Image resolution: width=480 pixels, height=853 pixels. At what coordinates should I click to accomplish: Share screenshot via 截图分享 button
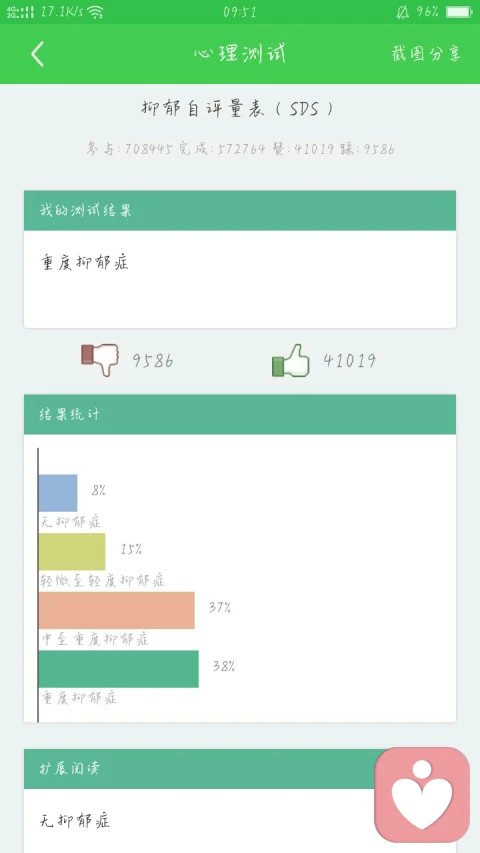pyautogui.click(x=426, y=54)
